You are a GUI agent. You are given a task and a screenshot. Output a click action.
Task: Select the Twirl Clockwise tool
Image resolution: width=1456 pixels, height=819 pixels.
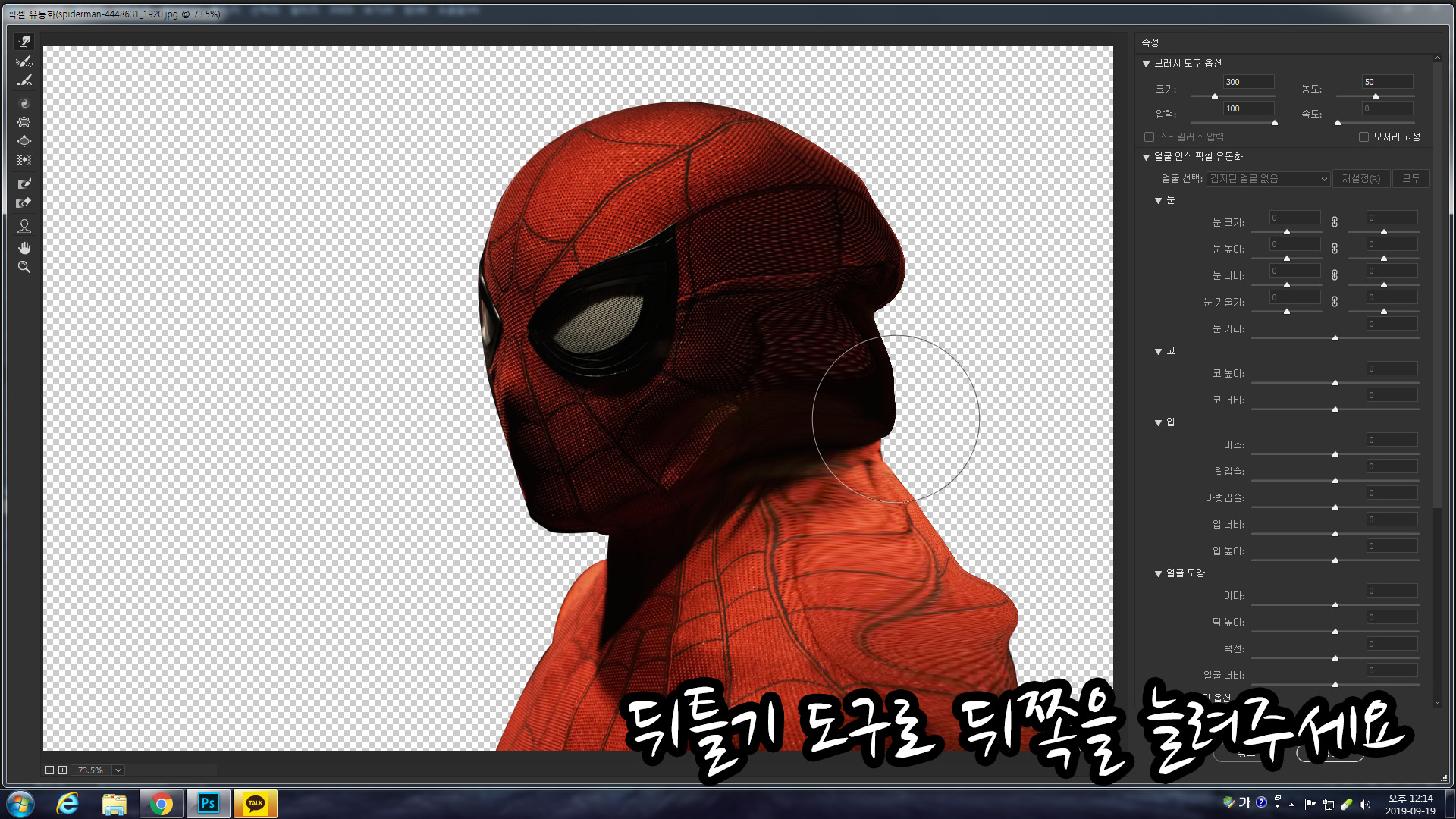pos(24,103)
